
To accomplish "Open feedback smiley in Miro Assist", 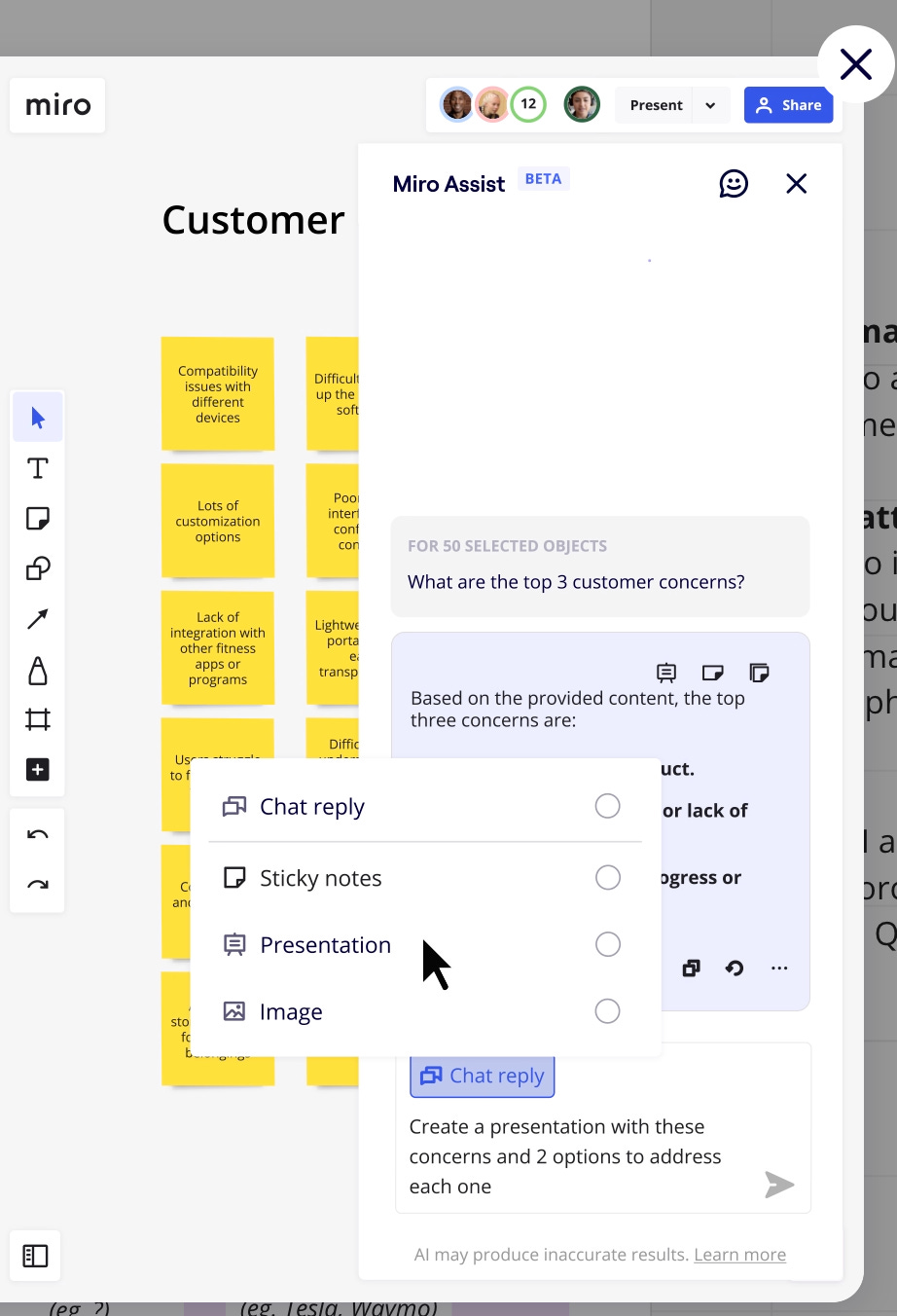I will (734, 183).
